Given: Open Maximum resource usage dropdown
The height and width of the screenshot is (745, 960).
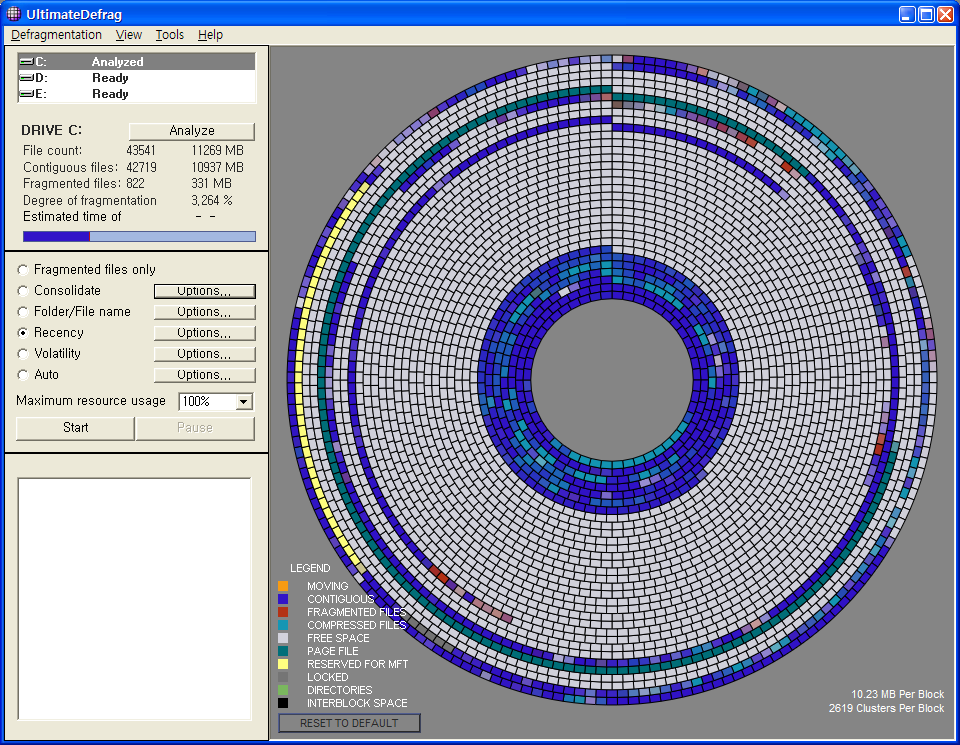Looking at the screenshot, I should point(244,402).
